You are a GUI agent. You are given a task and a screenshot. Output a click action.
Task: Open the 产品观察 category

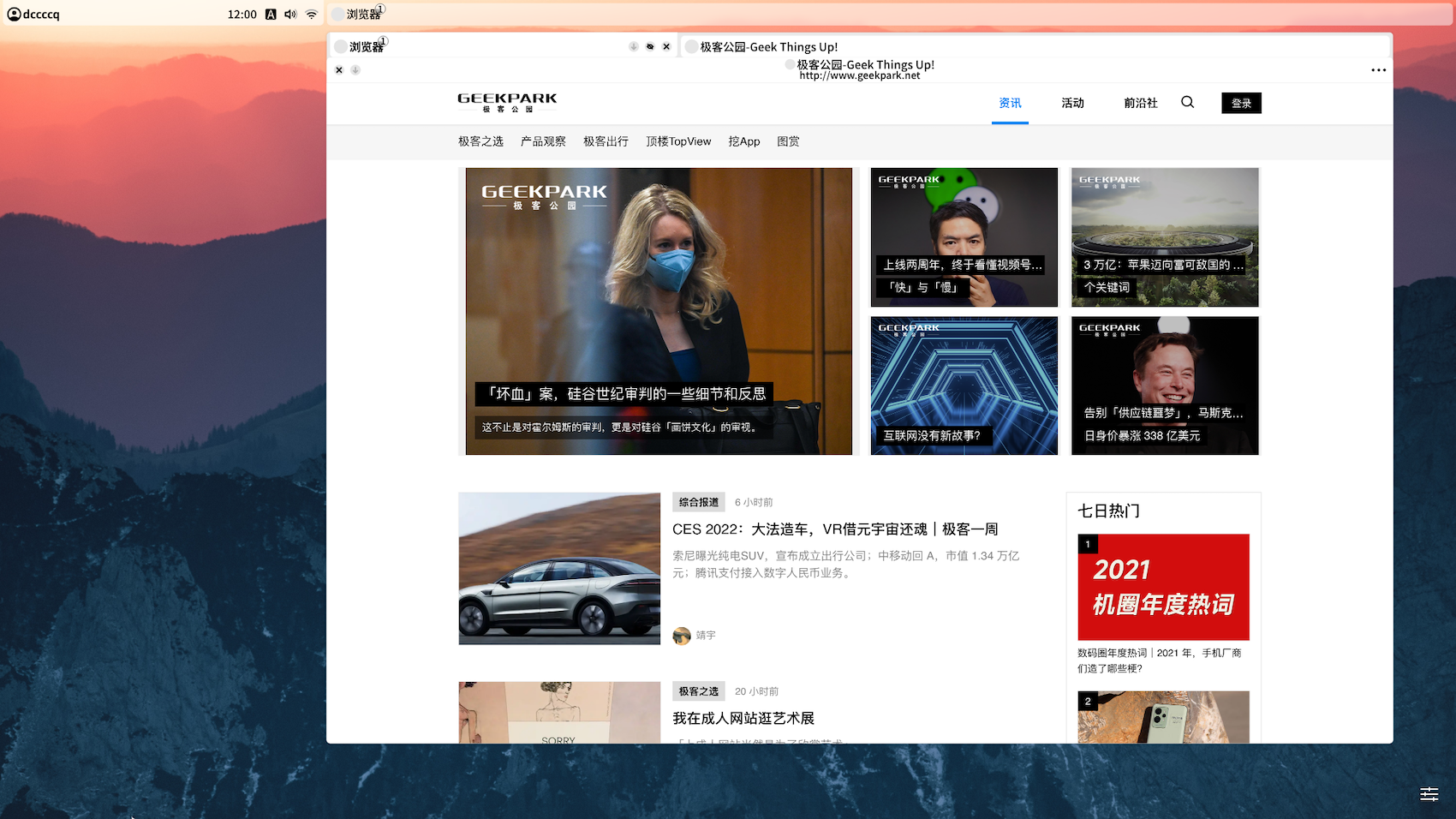[543, 141]
